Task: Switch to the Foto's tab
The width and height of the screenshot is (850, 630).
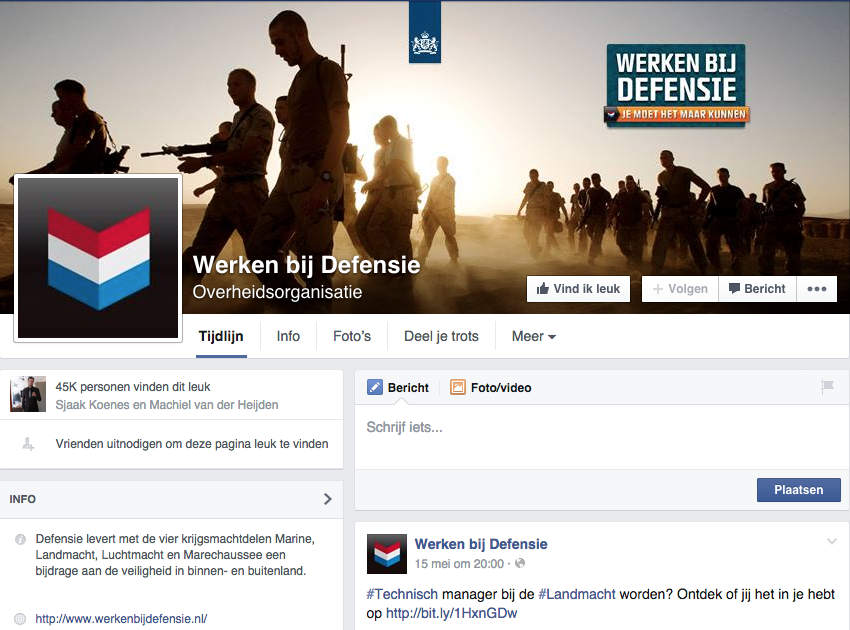Action: pos(352,336)
